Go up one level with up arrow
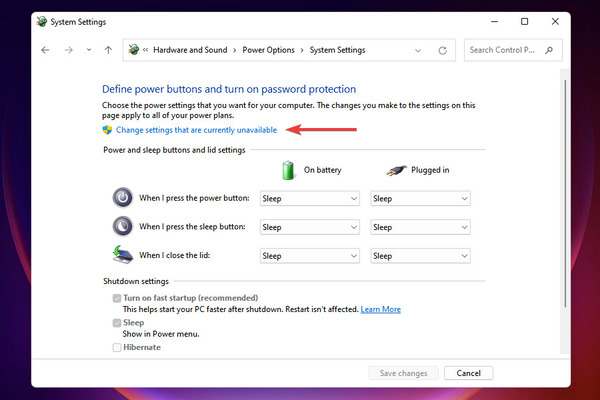Viewport: 600px width, 400px height. (108, 50)
